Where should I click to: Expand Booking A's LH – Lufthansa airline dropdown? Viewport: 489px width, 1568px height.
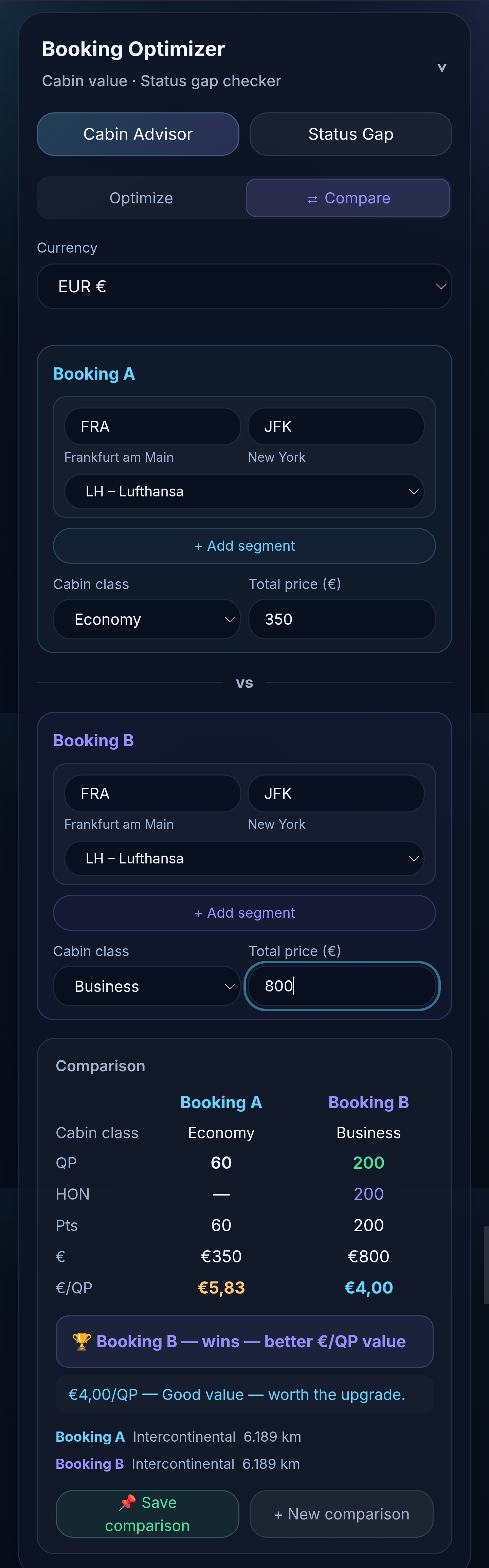point(244,491)
